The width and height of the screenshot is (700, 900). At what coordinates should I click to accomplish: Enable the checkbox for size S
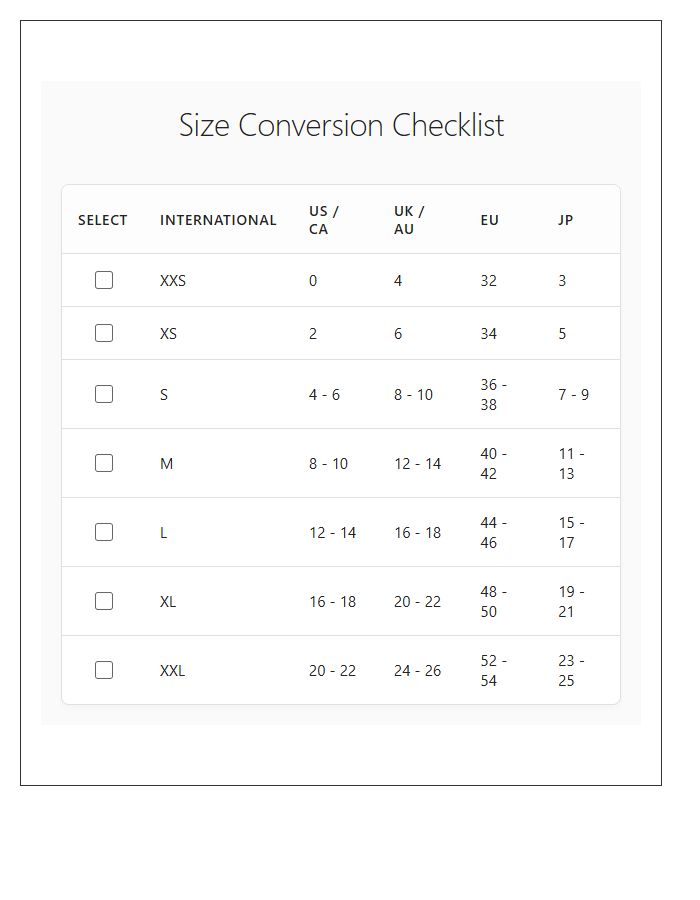104,393
